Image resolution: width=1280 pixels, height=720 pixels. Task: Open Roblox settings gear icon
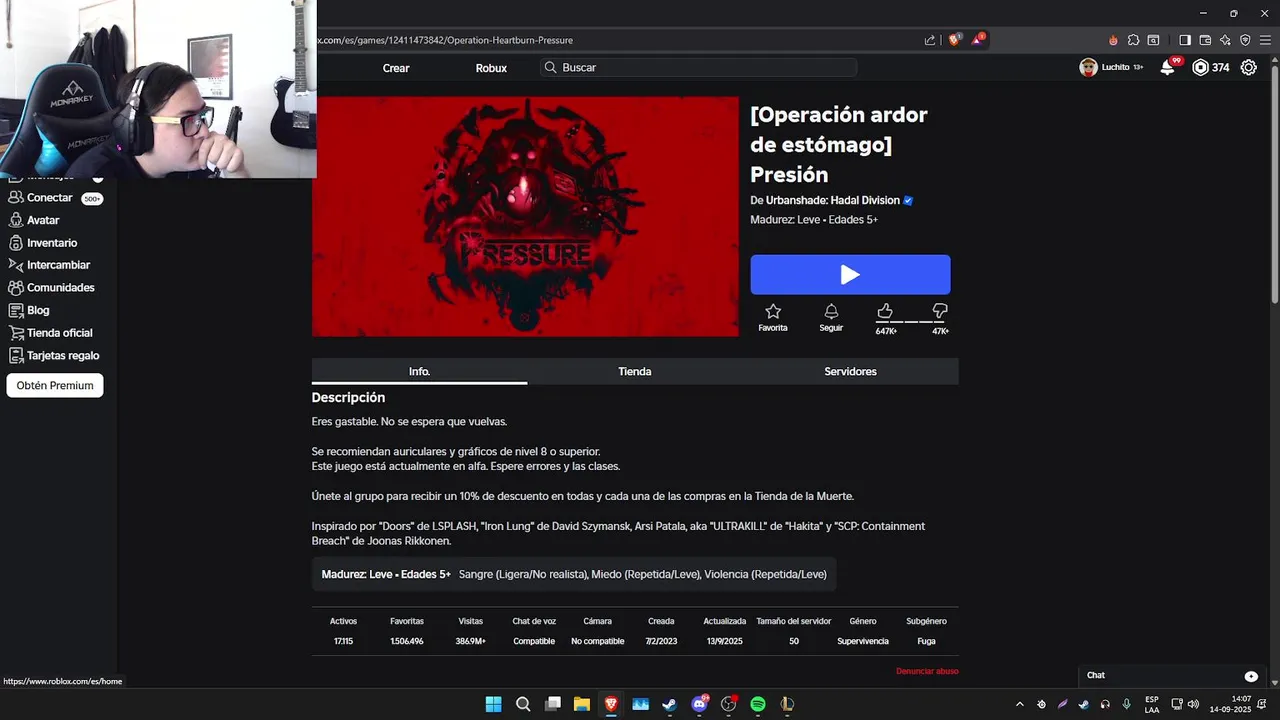pyautogui.click(x=1249, y=67)
